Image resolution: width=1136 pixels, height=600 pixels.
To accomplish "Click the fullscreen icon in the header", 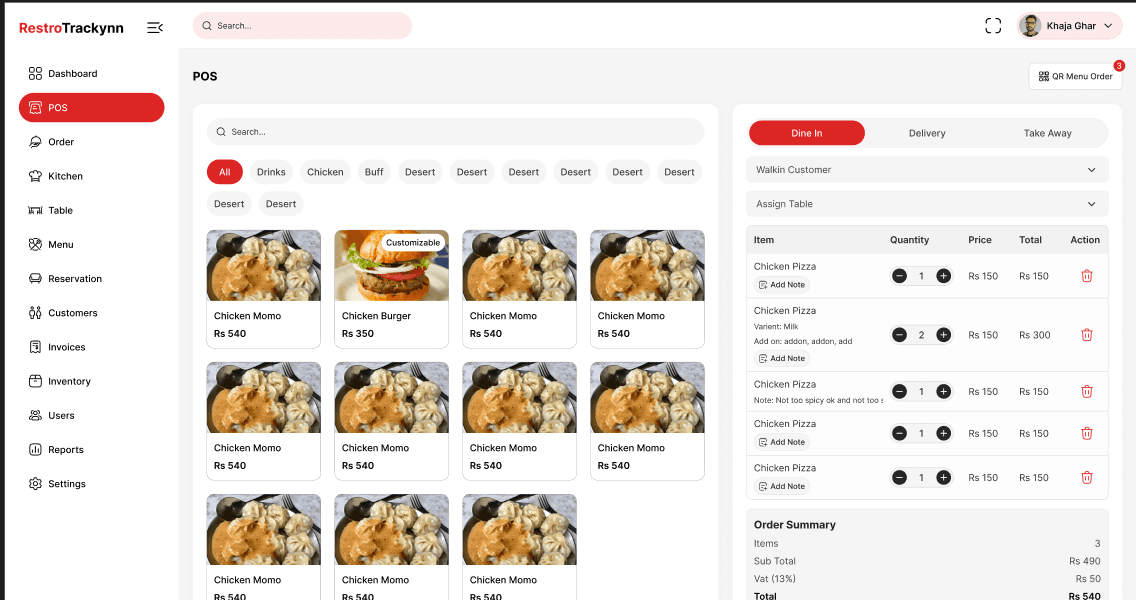I will (x=993, y=26).
